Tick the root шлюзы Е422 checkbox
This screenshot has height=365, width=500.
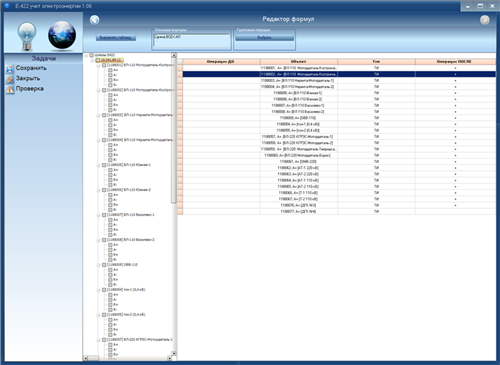pyautogui.click(x=91, y=55)
